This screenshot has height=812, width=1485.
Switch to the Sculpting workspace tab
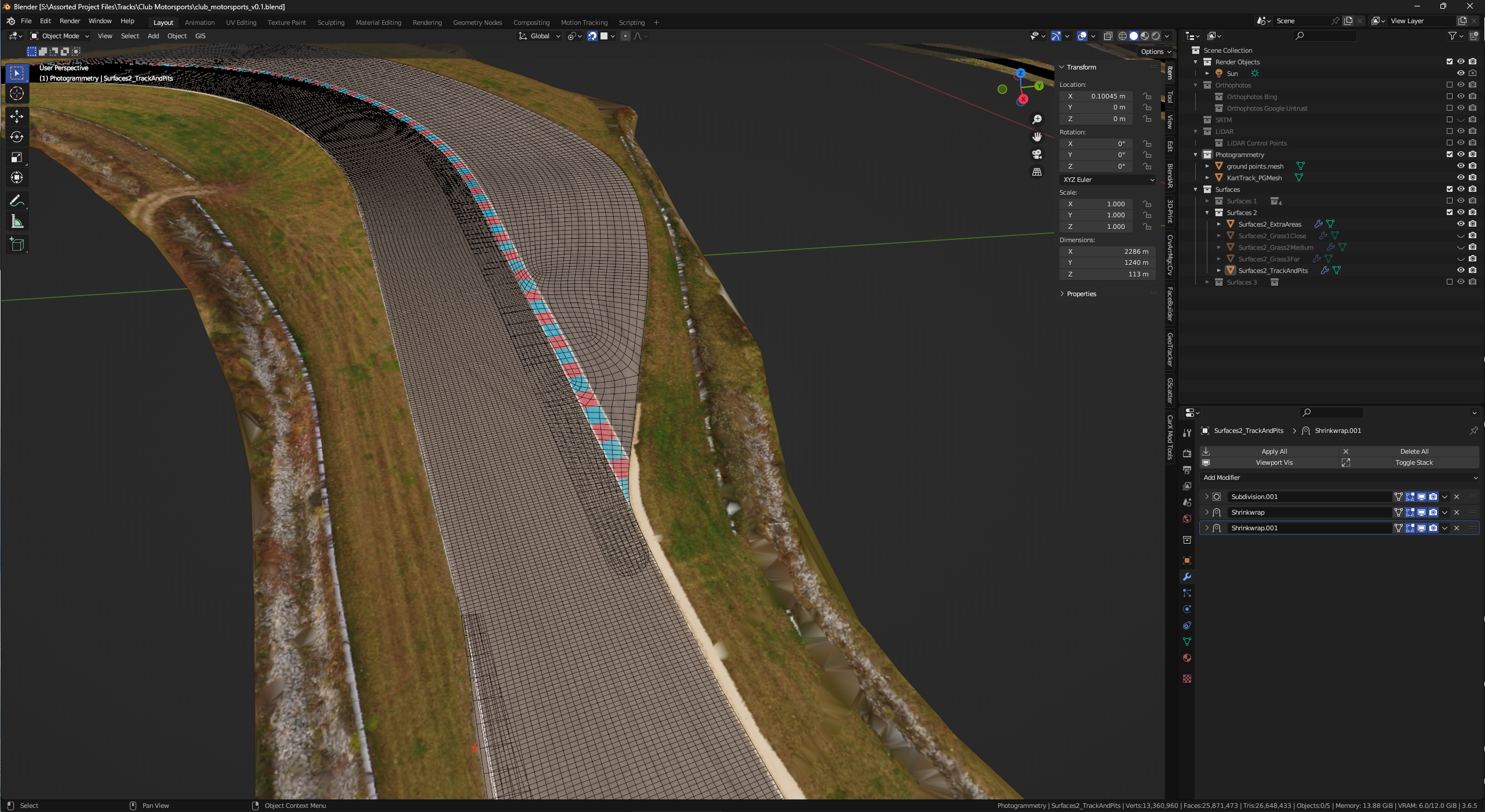(x=330, y=23)
